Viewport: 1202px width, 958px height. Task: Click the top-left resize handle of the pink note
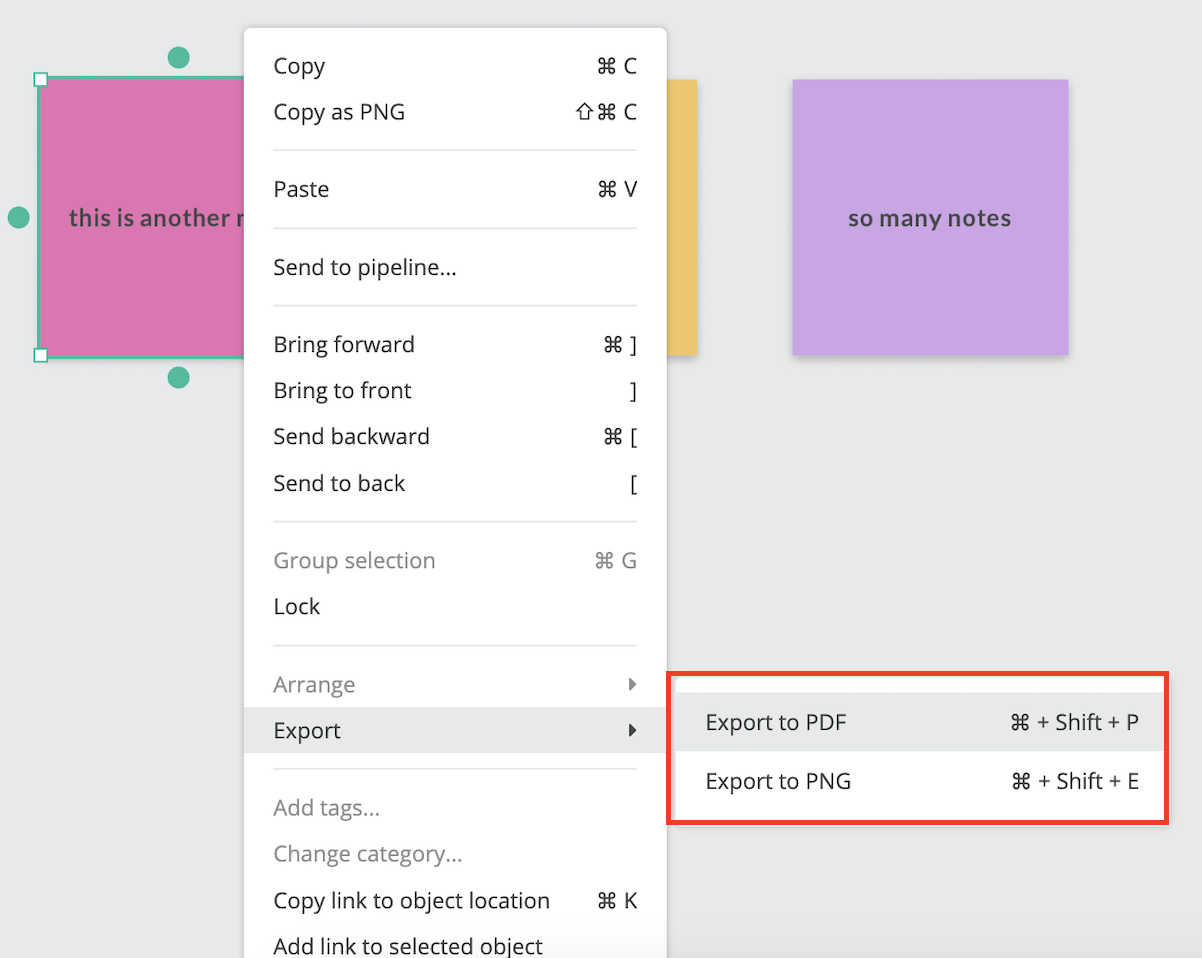41,79
